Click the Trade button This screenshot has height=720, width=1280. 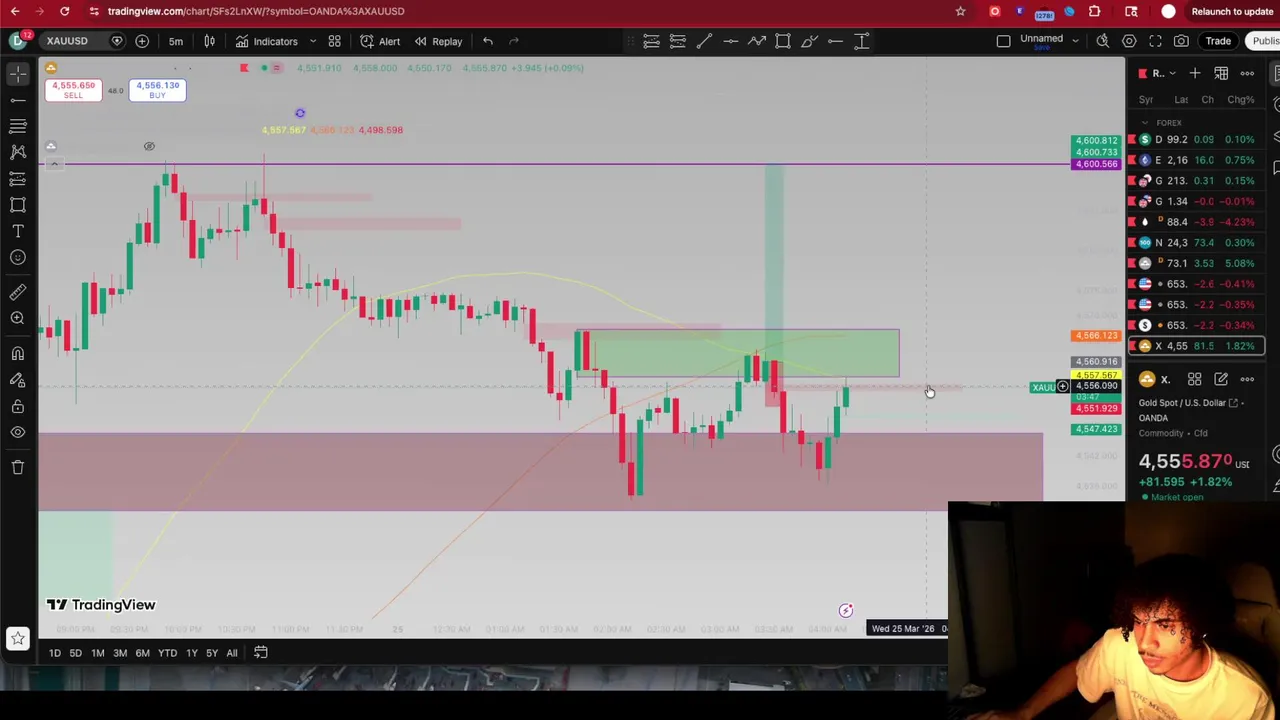click(x=1218, y=41)
